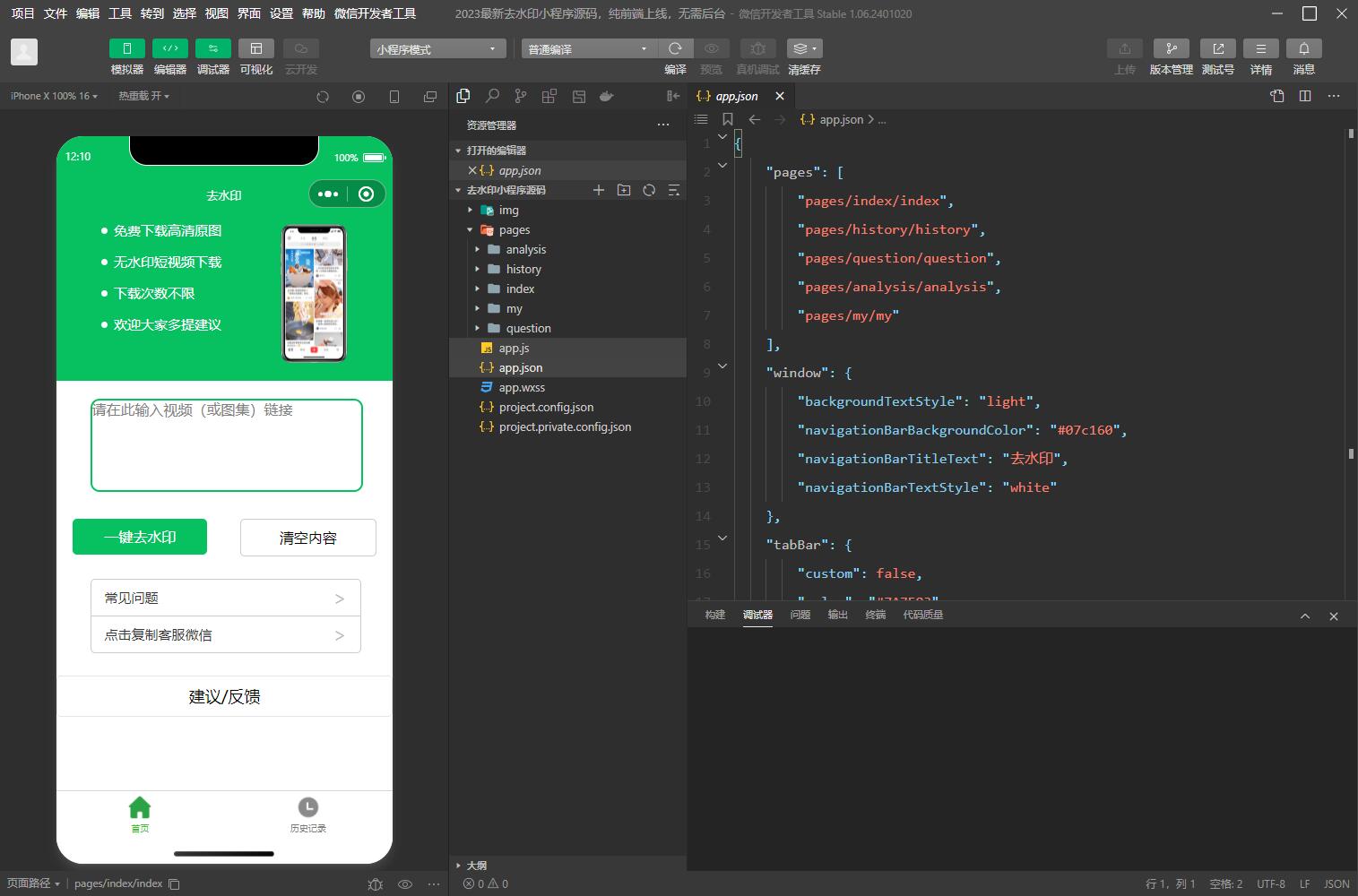This screenshot has height=896, width=1358.
Task: Toggle the debugger panel button
Action: [213, 48]
